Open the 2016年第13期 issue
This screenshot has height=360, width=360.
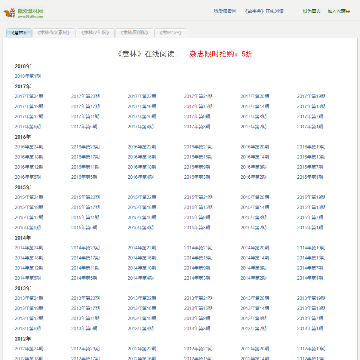point(311,157)
